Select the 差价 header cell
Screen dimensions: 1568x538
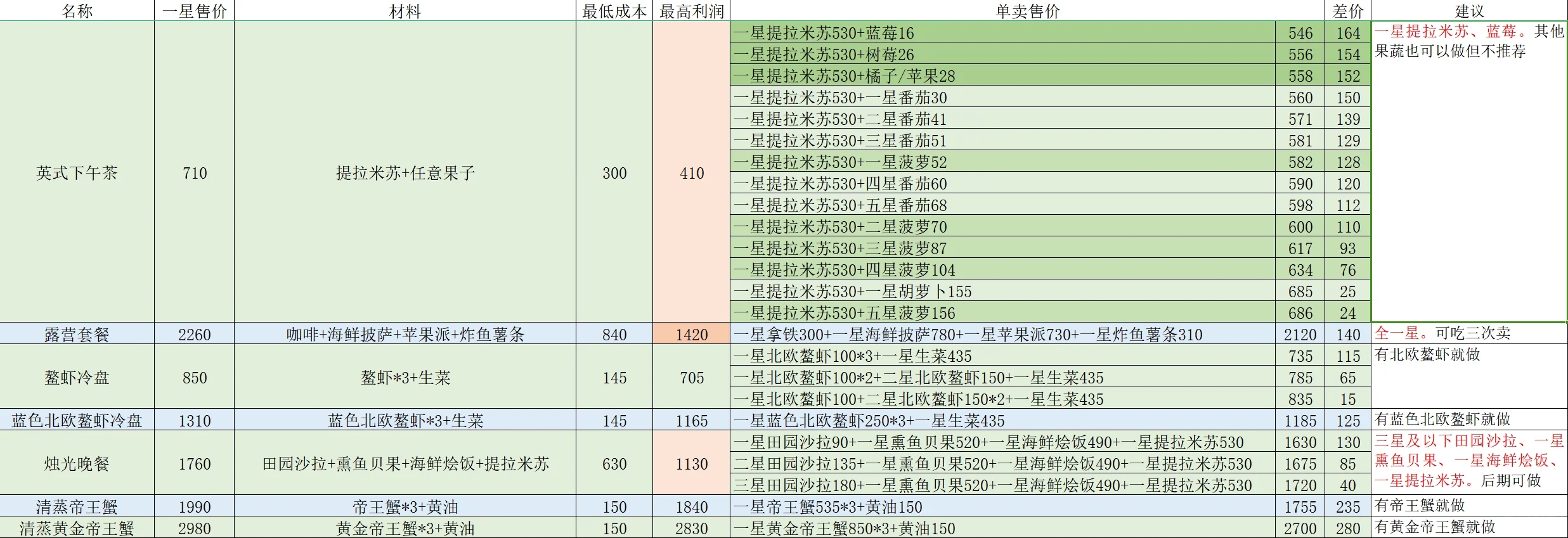tap(1348, 11)
